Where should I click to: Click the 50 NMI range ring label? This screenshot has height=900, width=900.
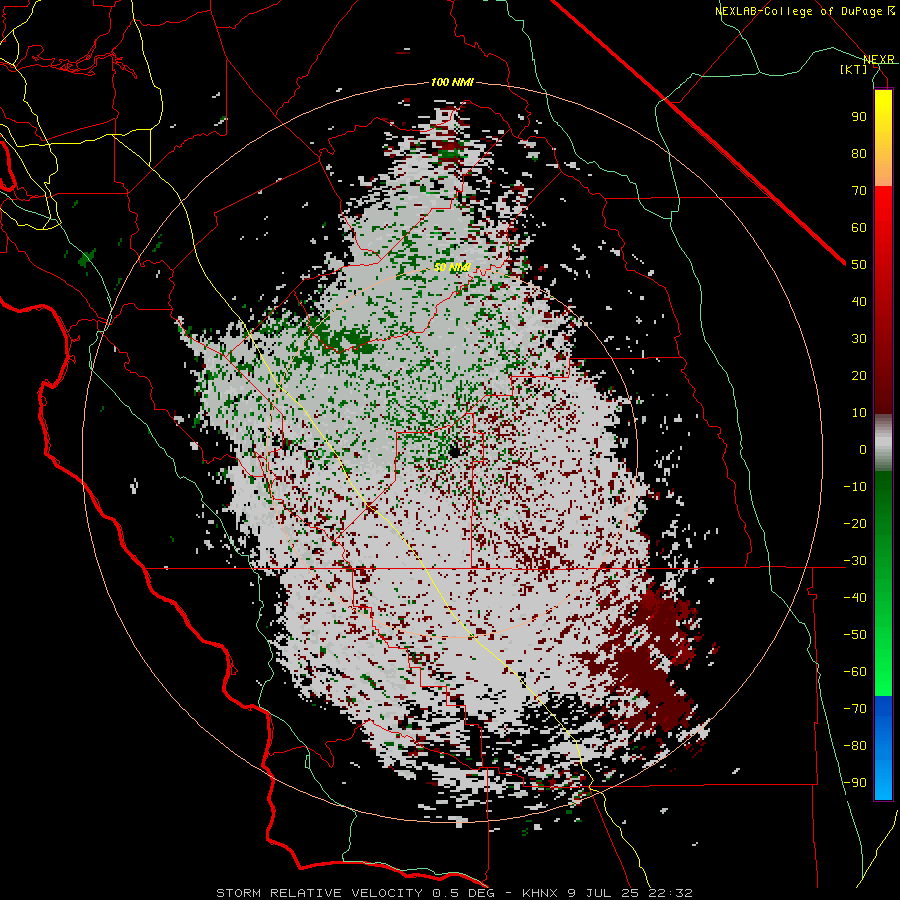(x=452, y=267)
